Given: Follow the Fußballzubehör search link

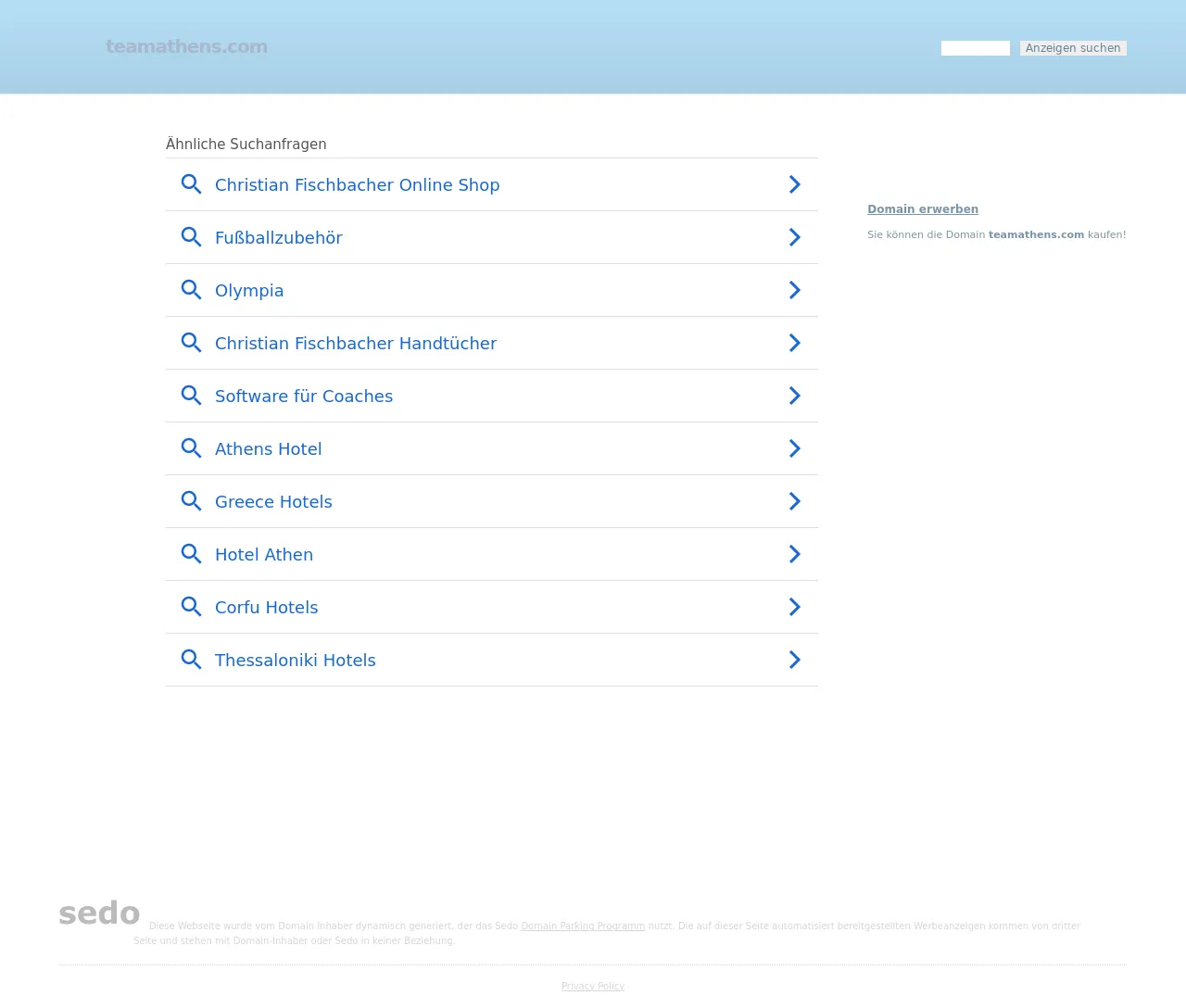Looking at the screenshot, I should tap(278, 238).
